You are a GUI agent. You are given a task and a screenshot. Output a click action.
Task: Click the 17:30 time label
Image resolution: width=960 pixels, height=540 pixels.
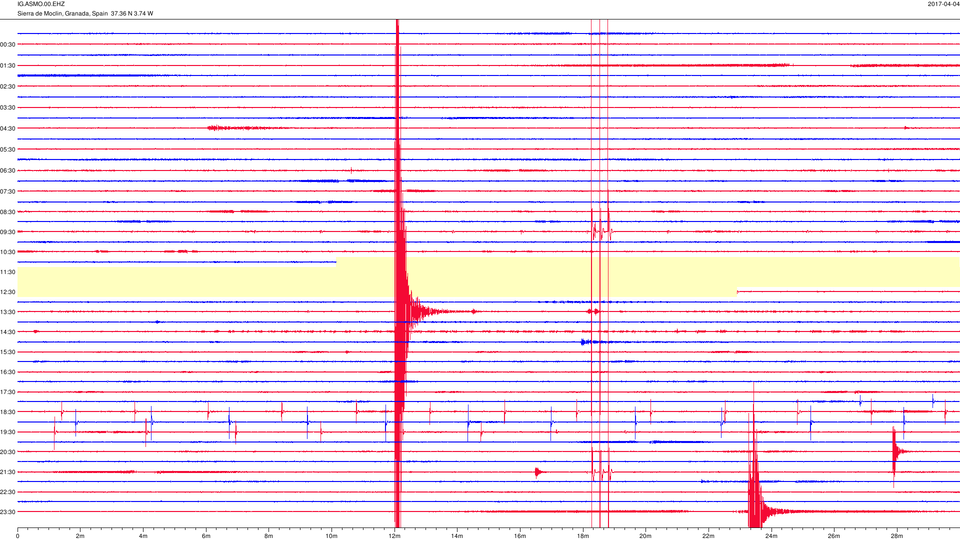click(x=8, y=392)
